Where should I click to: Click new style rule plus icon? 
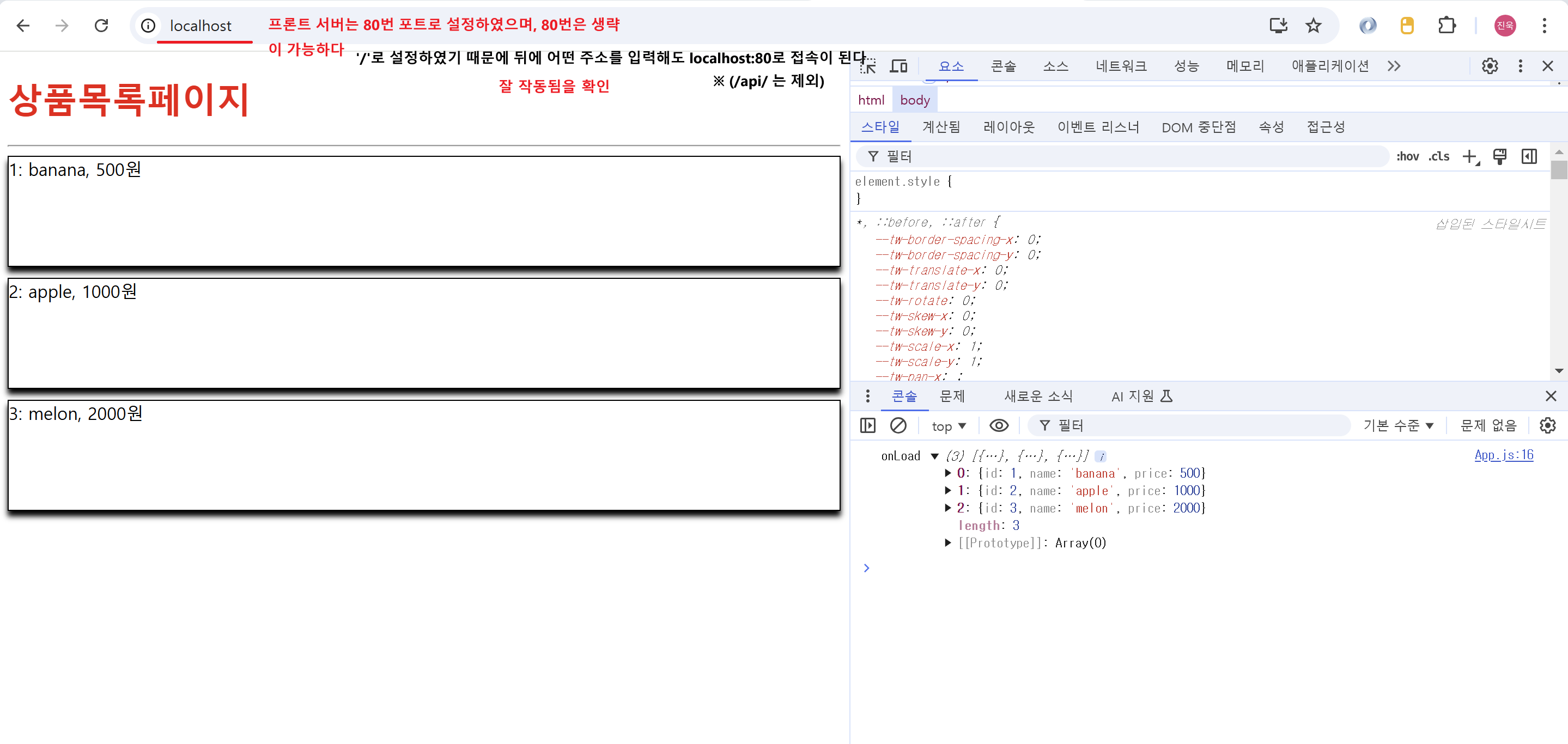(x=1469, y=156)
